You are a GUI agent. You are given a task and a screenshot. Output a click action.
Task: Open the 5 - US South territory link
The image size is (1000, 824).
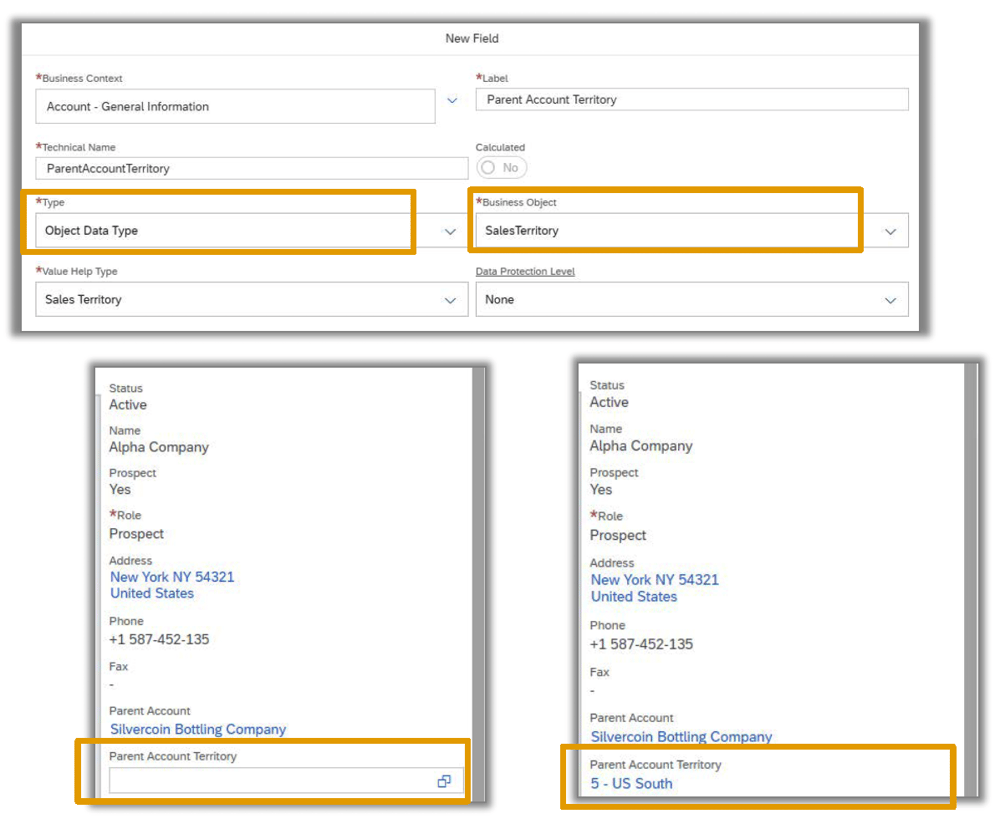click(x=631, y=784)
